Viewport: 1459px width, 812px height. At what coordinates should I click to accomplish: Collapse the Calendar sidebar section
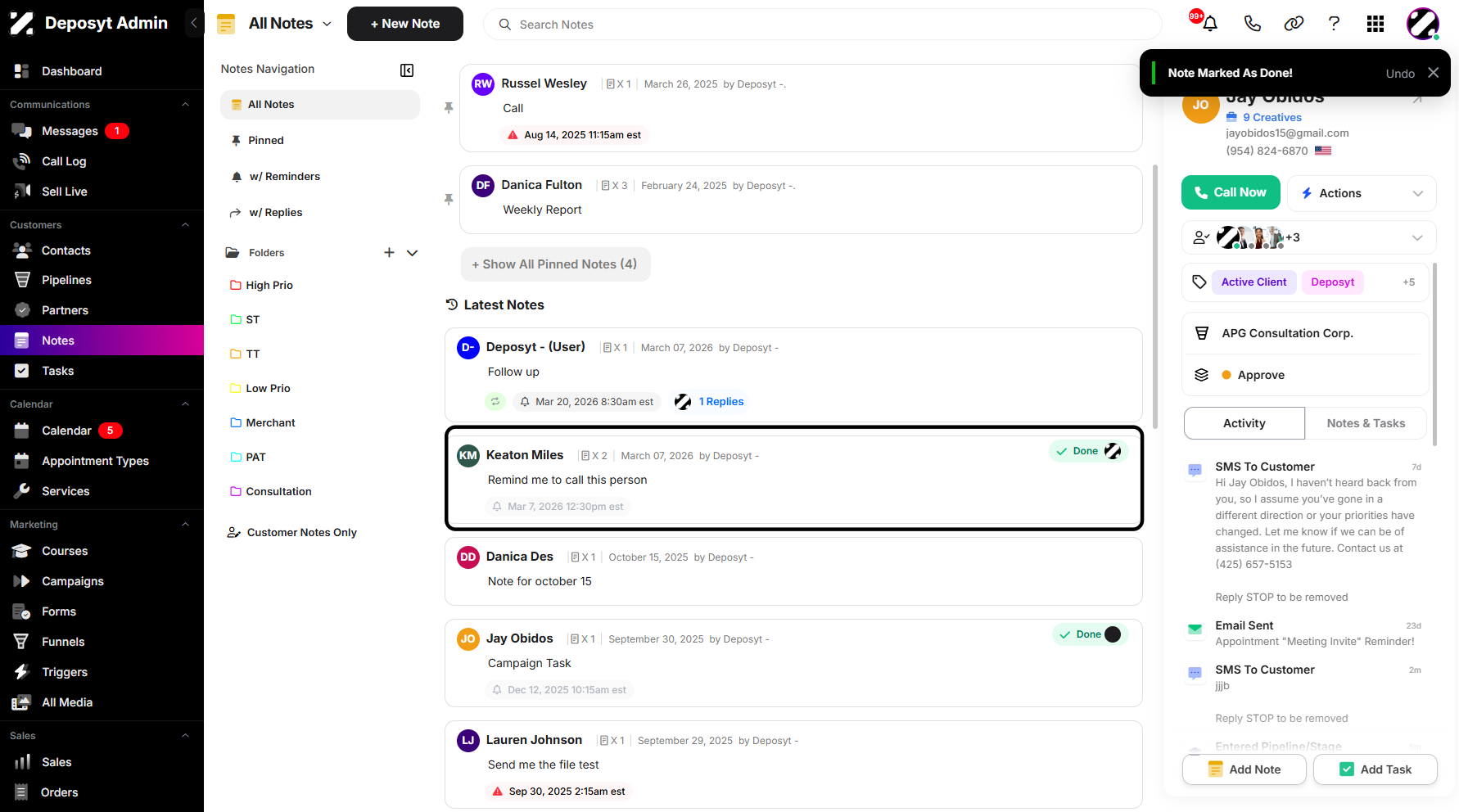186,404
